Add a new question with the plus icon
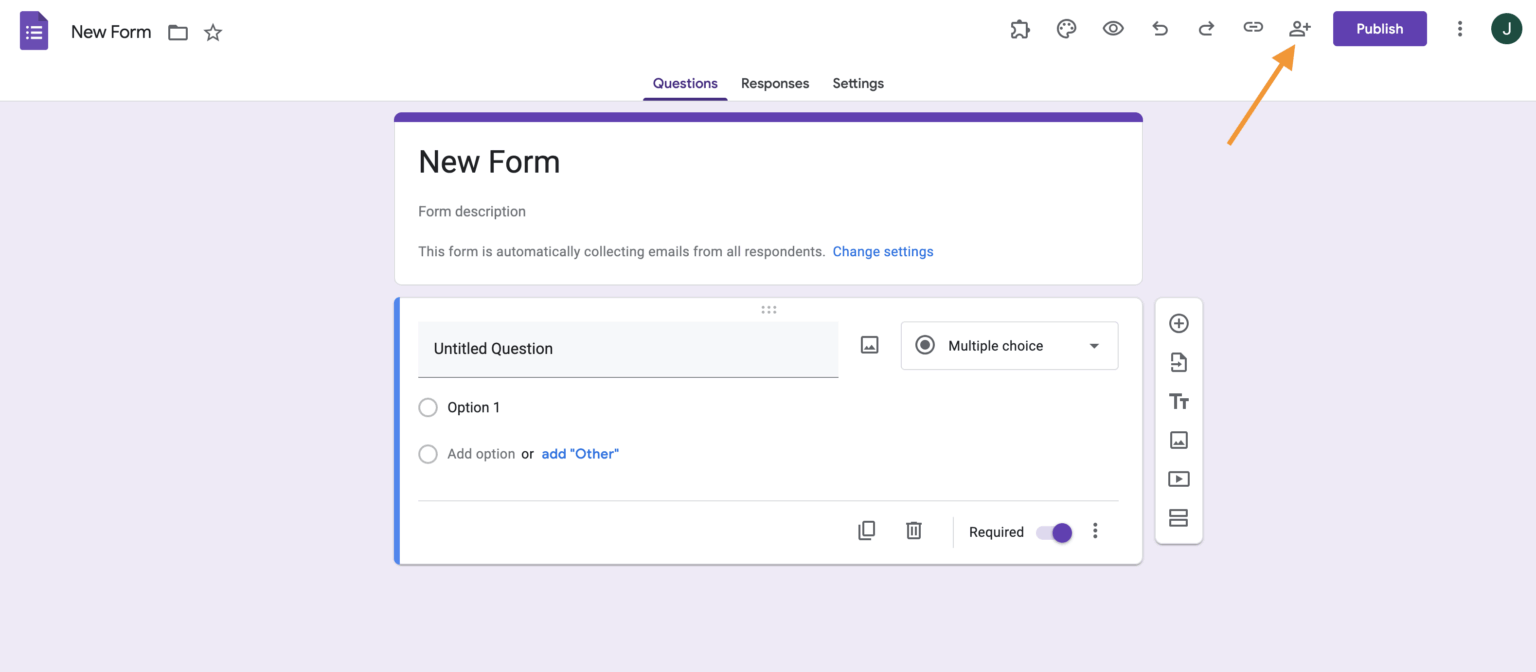Image resolution: width=1536 pixels, height=672 pixels. [x=1179, y=323]
